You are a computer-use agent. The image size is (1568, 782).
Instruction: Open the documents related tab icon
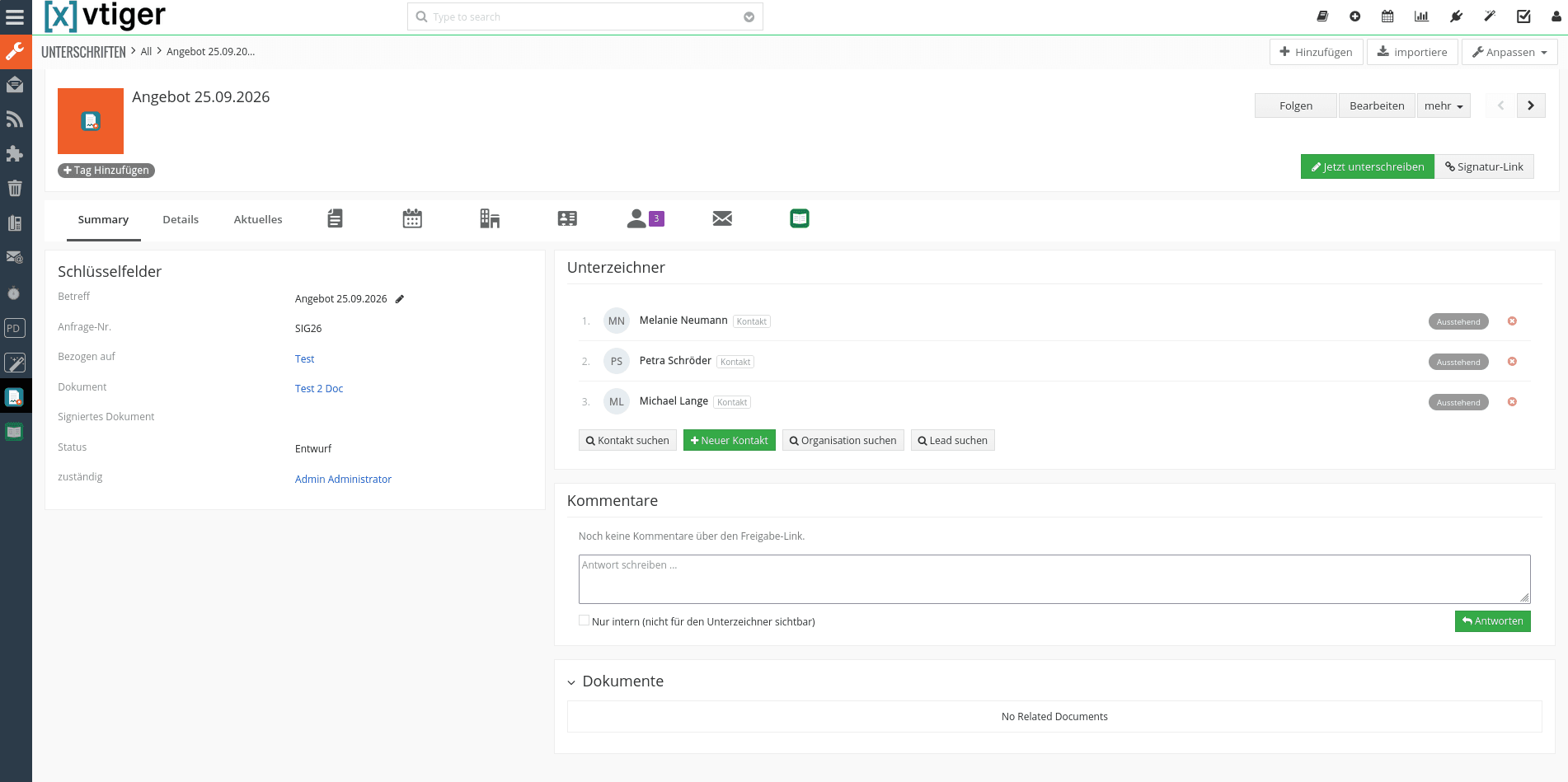point(335,218)
